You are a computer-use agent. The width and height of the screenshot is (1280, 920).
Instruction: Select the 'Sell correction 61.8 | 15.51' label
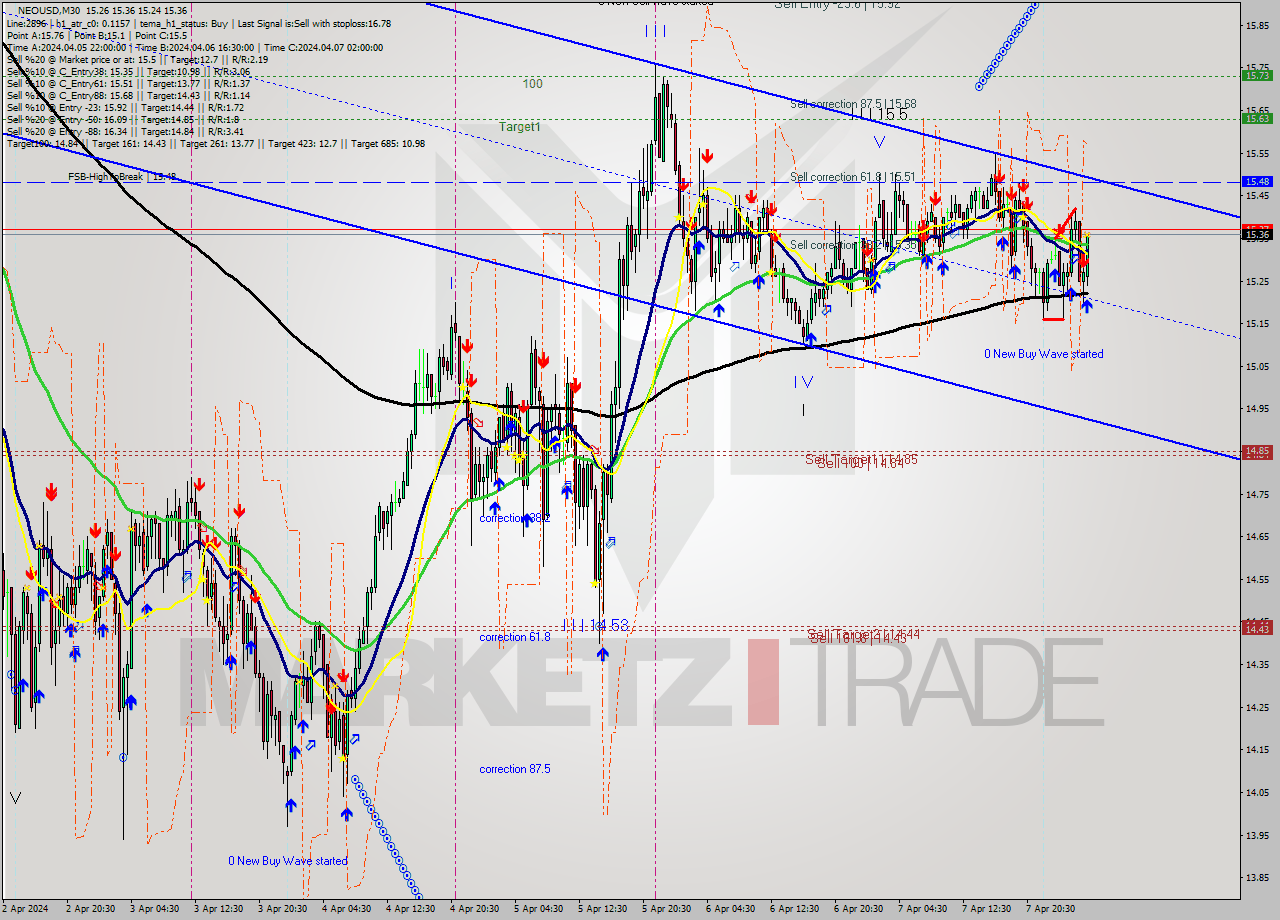click(x=852, y=177)
